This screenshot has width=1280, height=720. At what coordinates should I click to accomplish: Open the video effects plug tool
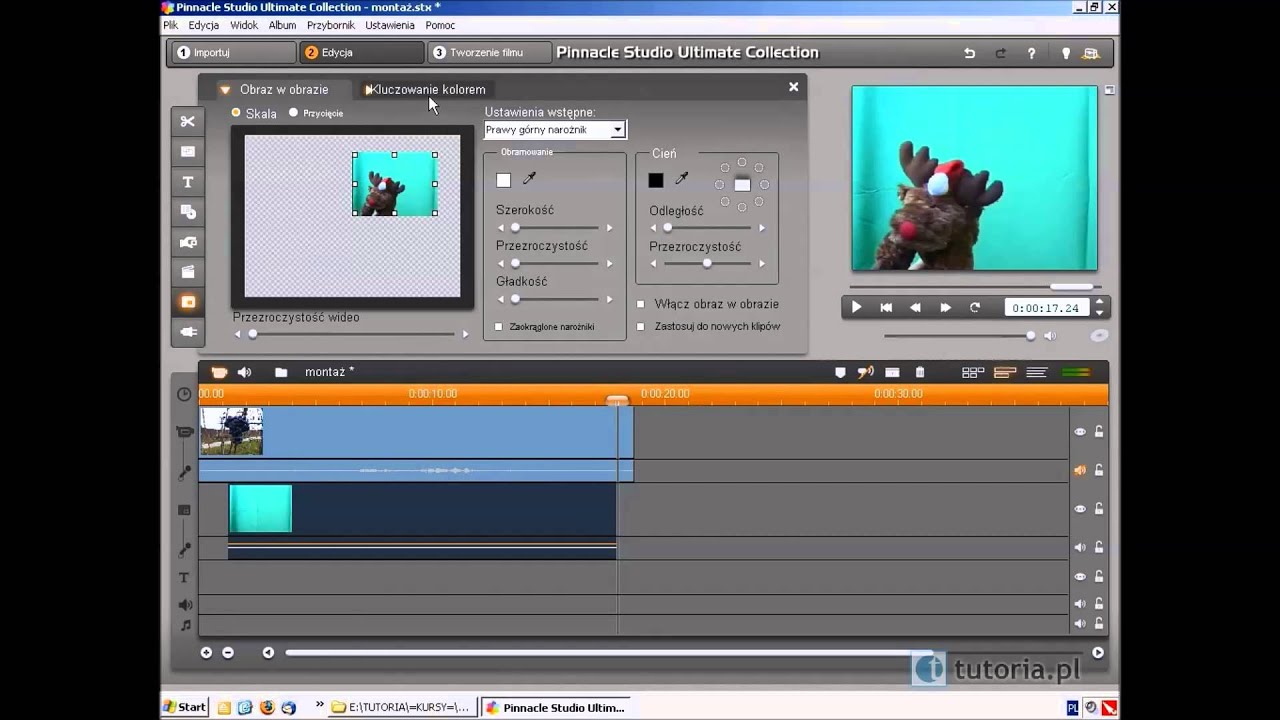pyautogui.click(x=187, y=332)
